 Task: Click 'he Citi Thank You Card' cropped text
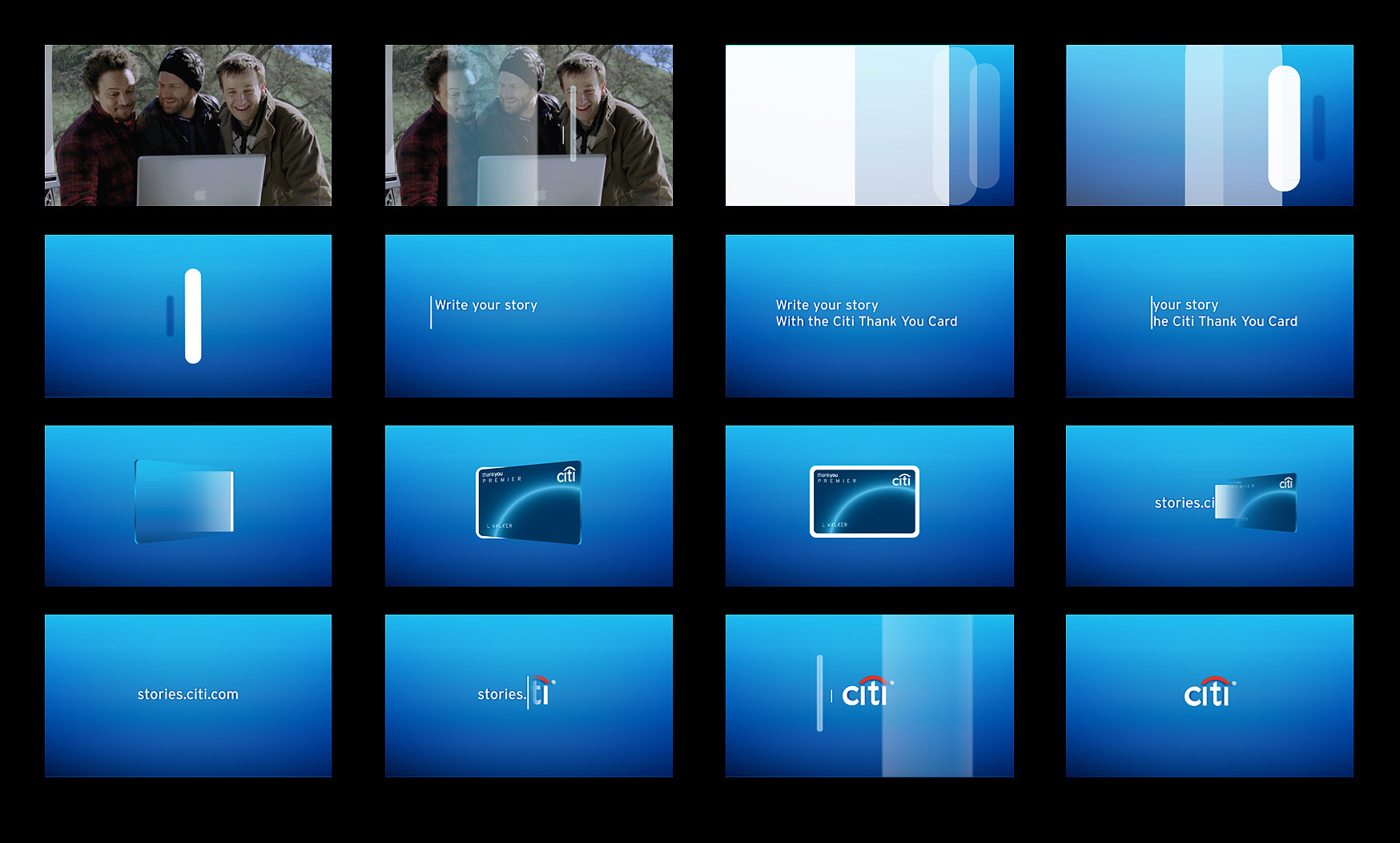1225,321
